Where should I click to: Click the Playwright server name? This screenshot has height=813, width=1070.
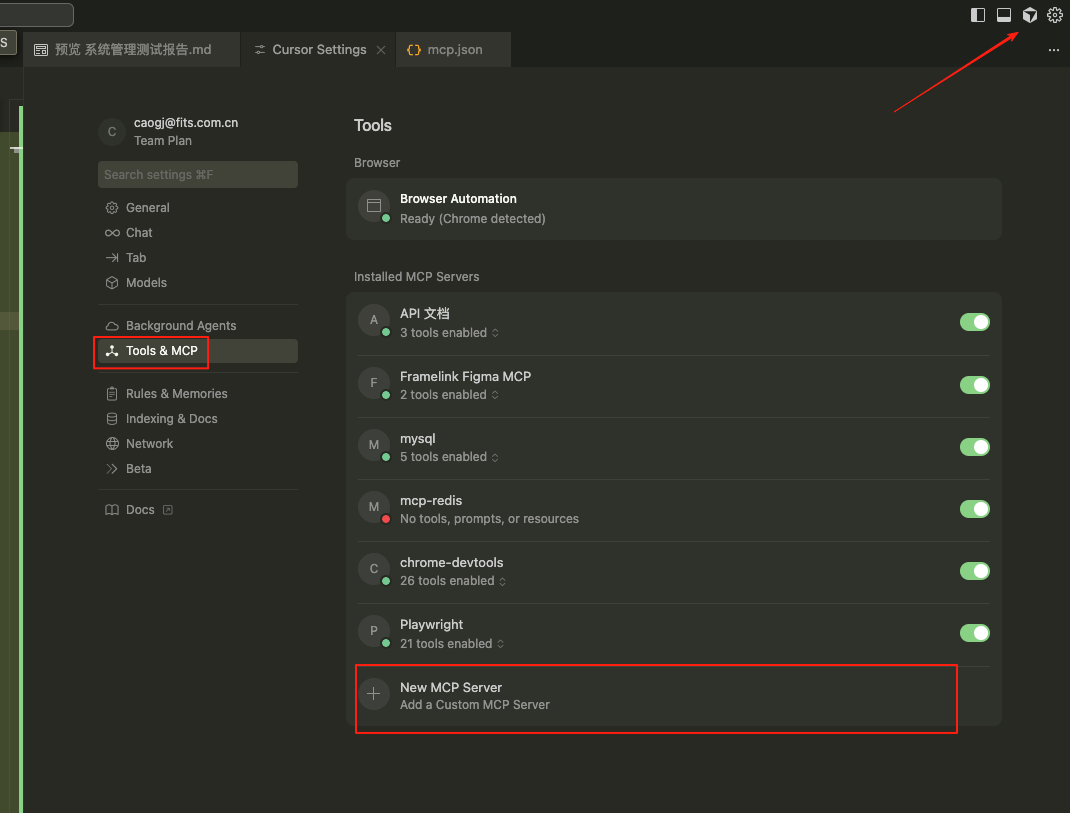(x=431, y=625)
